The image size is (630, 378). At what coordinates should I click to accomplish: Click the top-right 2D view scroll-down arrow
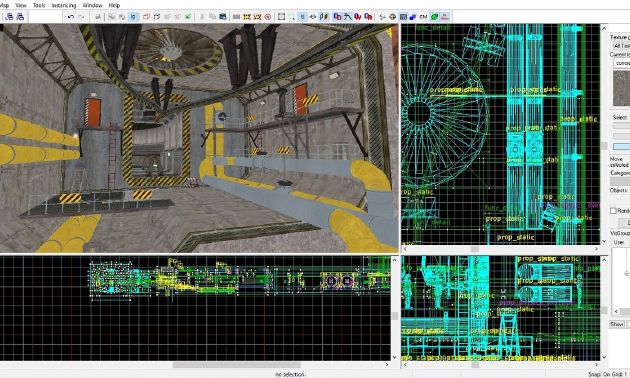[604, 241]
